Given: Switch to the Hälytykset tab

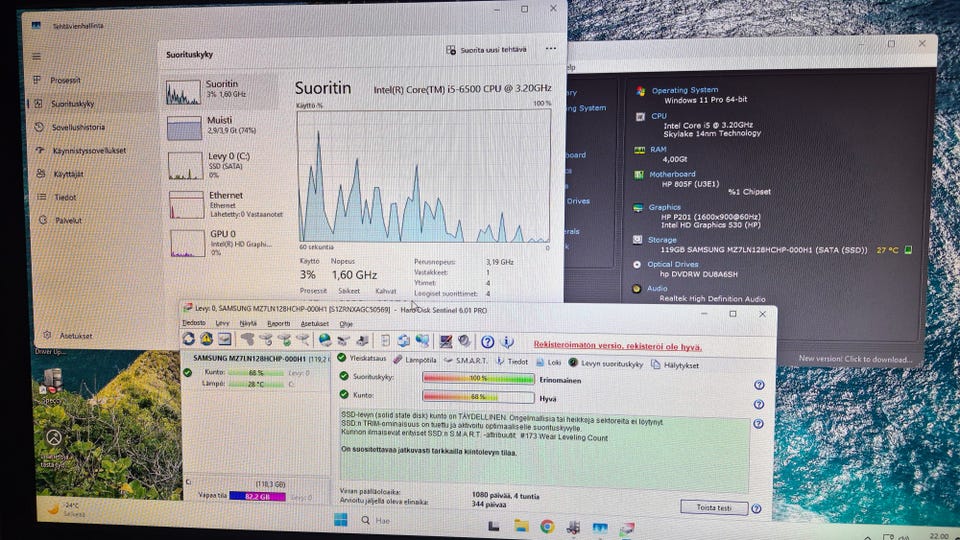Looking at the screenshot, I should pos(675,365).
